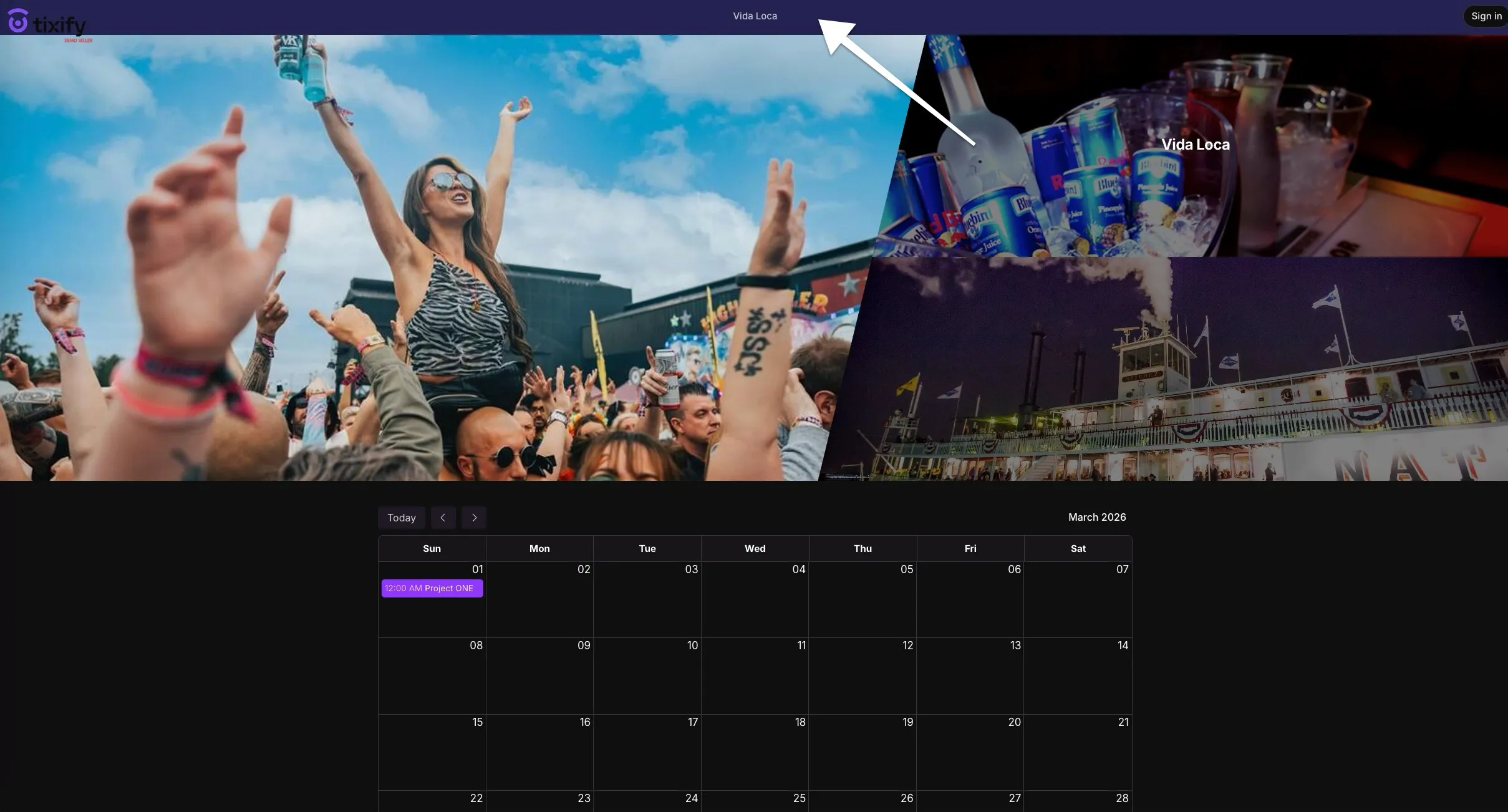Open the festival crowd hero image
The height and width of the screenshot is (812, 1508).
coord(437,258)
